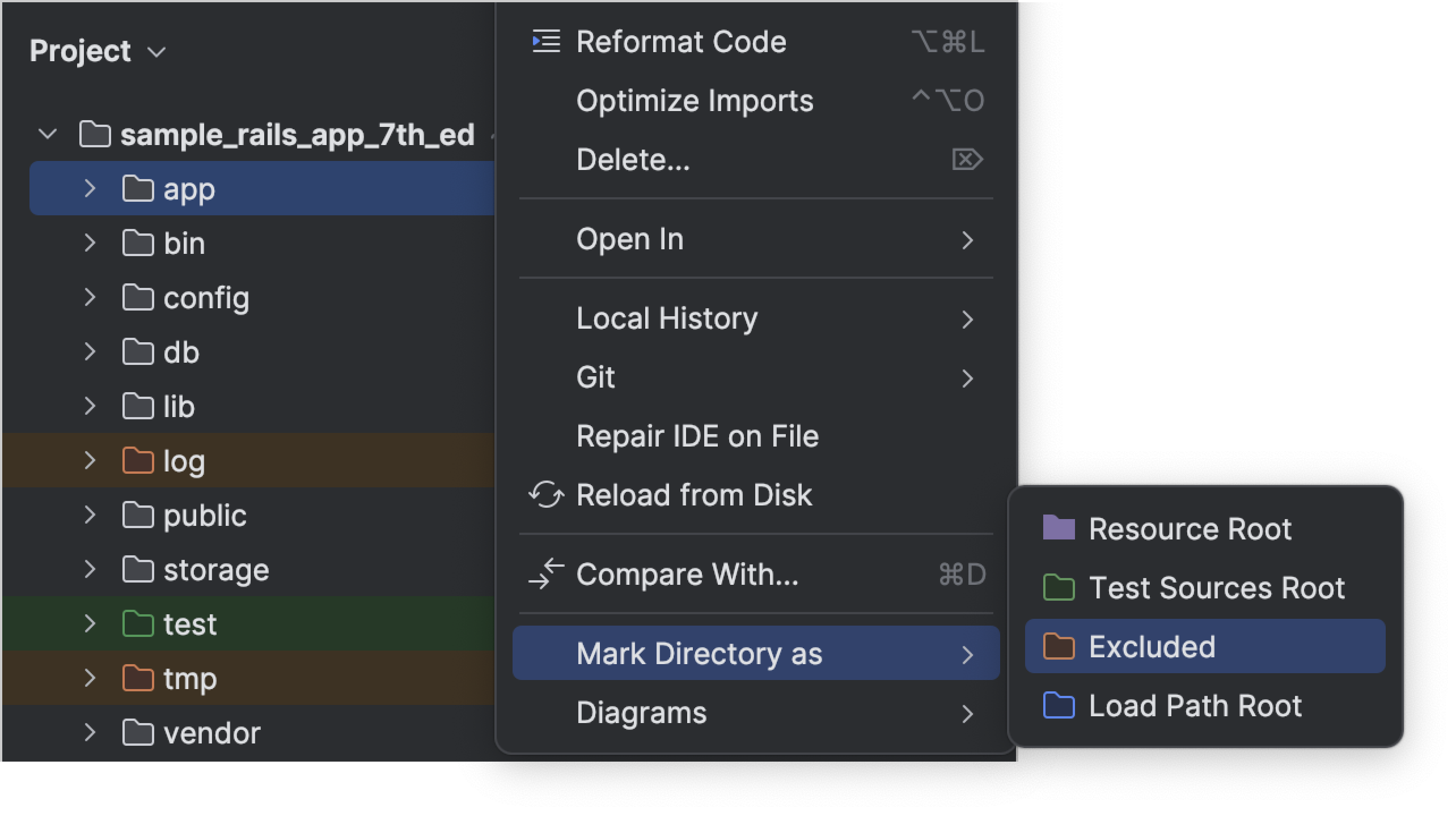Select Repair IDE on File
Screen dimensions: 1456x816
pos(697,436)
